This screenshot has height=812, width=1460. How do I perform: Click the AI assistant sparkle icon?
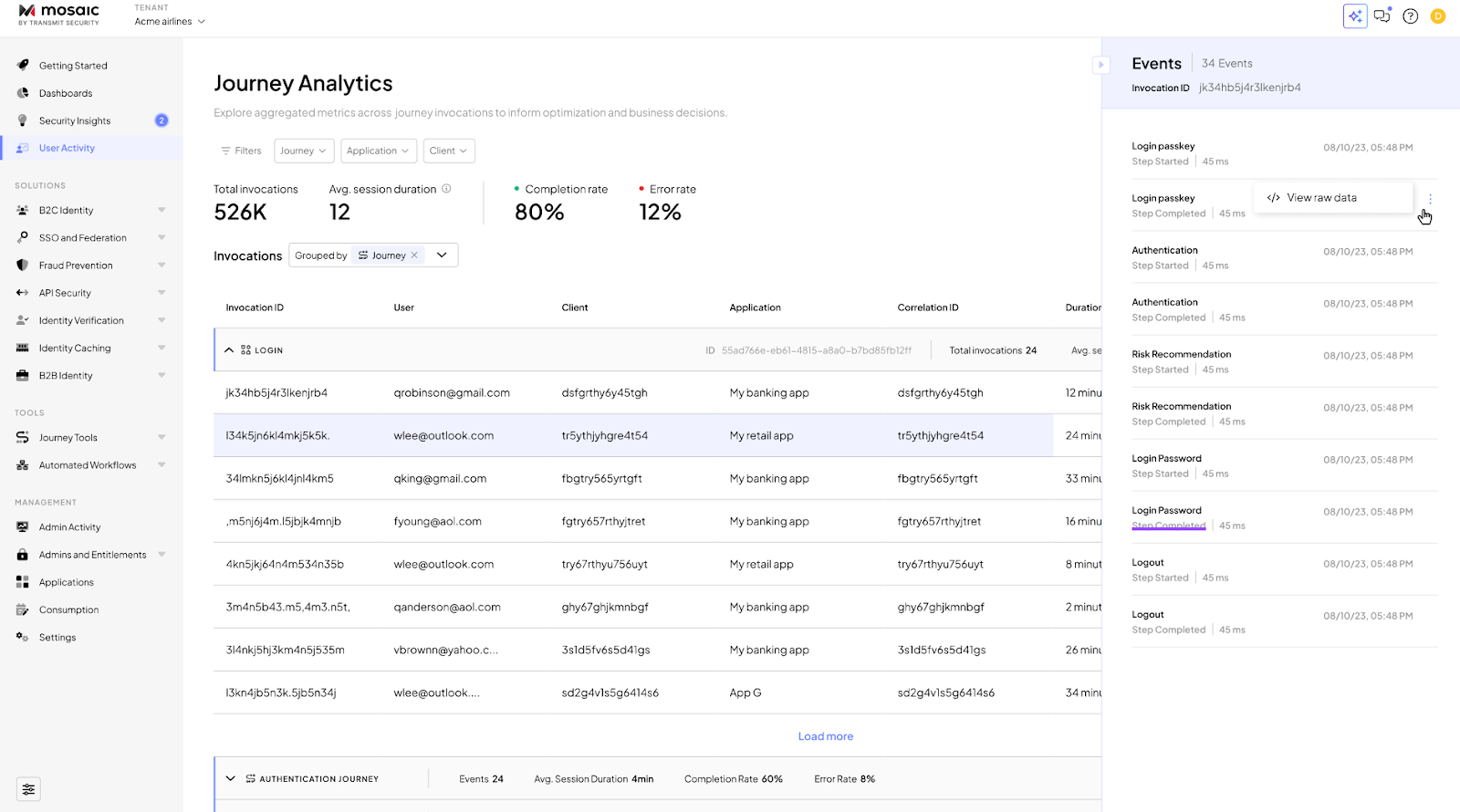pos(1355,16)
